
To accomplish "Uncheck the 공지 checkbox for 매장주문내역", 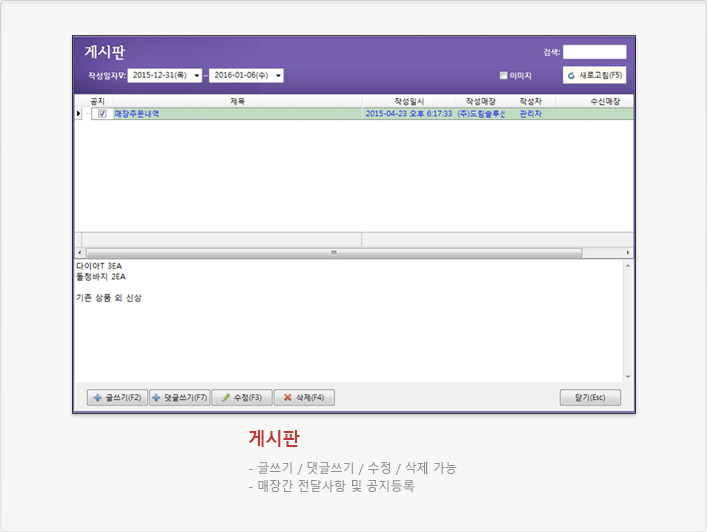I will pos(102,114).
